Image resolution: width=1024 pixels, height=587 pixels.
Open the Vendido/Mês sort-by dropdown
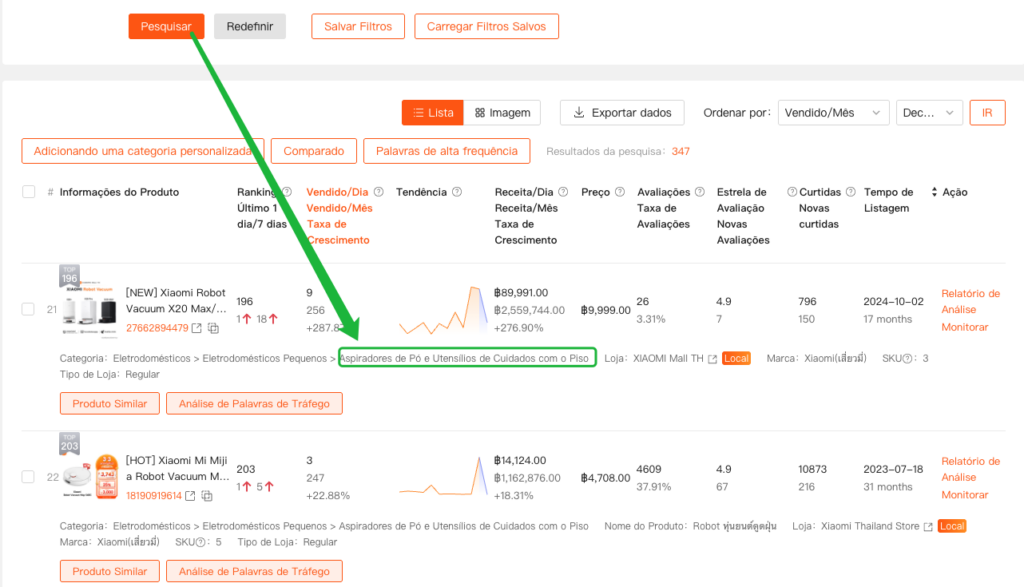[833, 113]
